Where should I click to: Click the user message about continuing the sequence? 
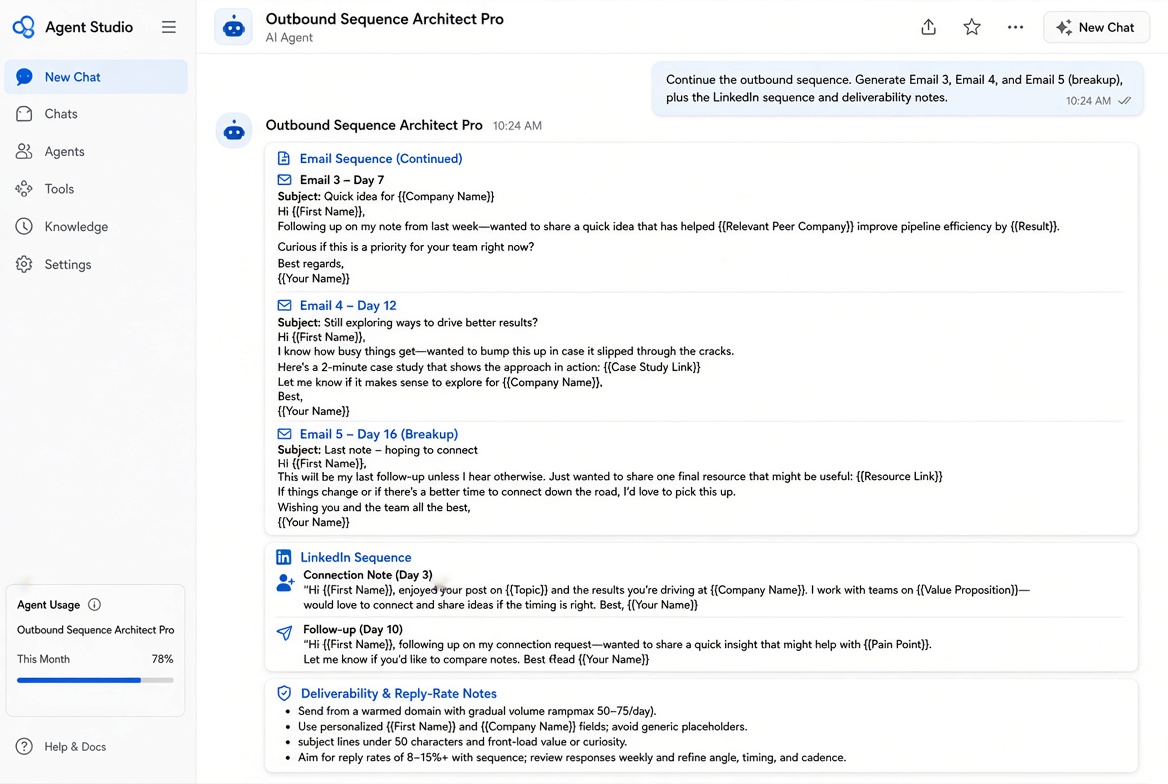897,89
